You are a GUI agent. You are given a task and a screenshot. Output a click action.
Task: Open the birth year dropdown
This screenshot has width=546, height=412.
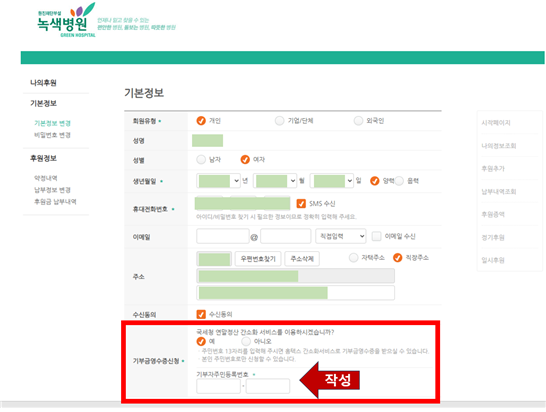(x=218, y=181)
